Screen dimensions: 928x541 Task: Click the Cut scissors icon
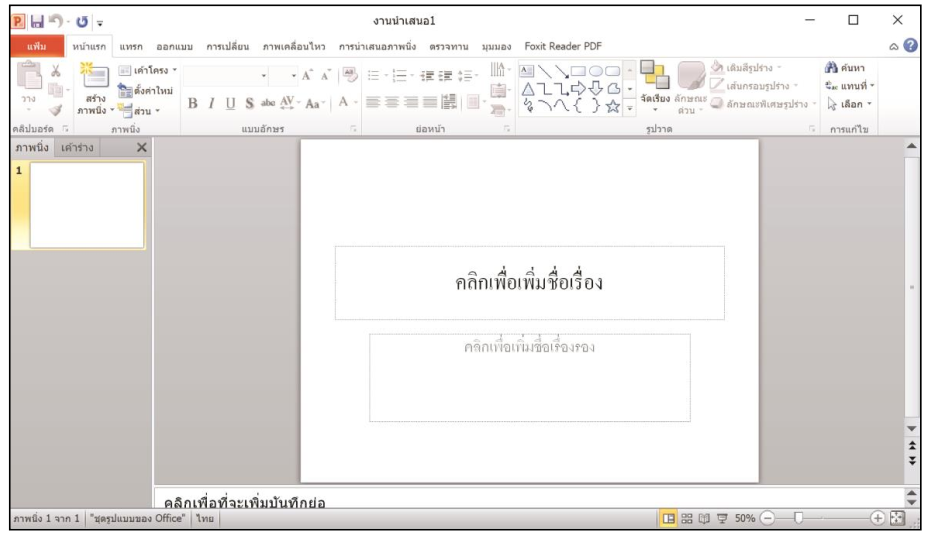tap(56, 73)
